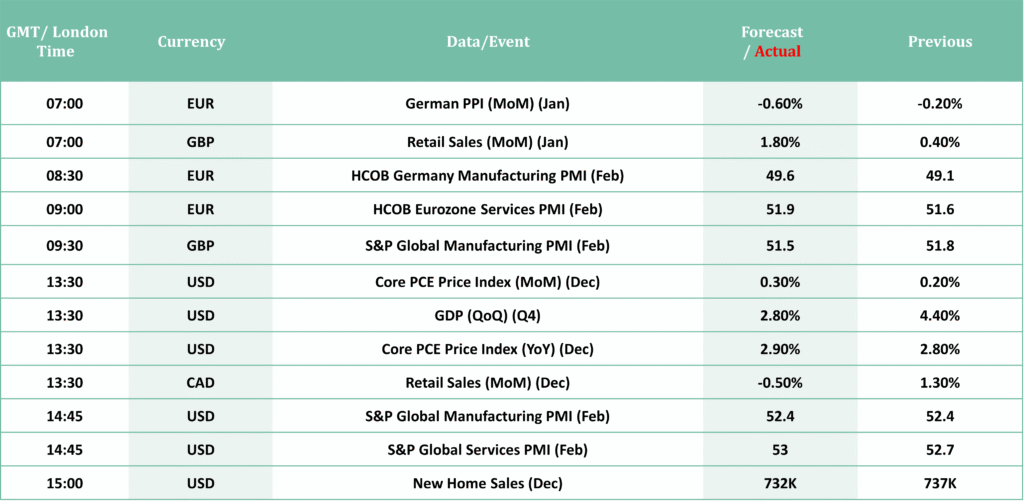Viewport: 1024px width, 502px height.
Task: Click the 08:30 time cell
Action: pos(64,175)
